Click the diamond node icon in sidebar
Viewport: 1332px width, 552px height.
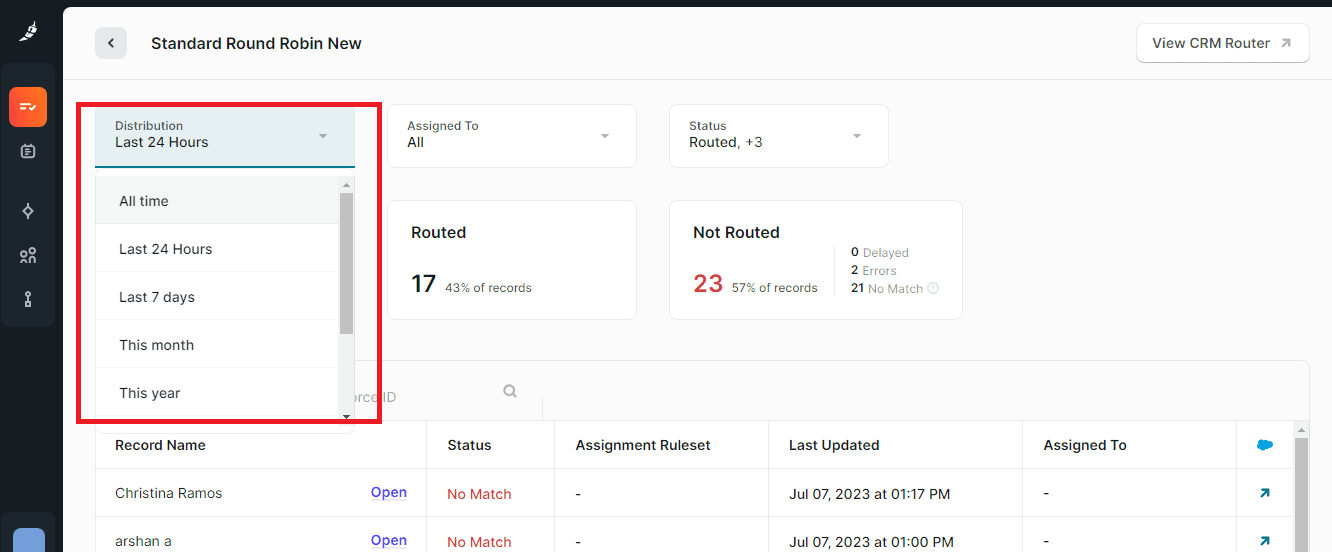[28, 211]
